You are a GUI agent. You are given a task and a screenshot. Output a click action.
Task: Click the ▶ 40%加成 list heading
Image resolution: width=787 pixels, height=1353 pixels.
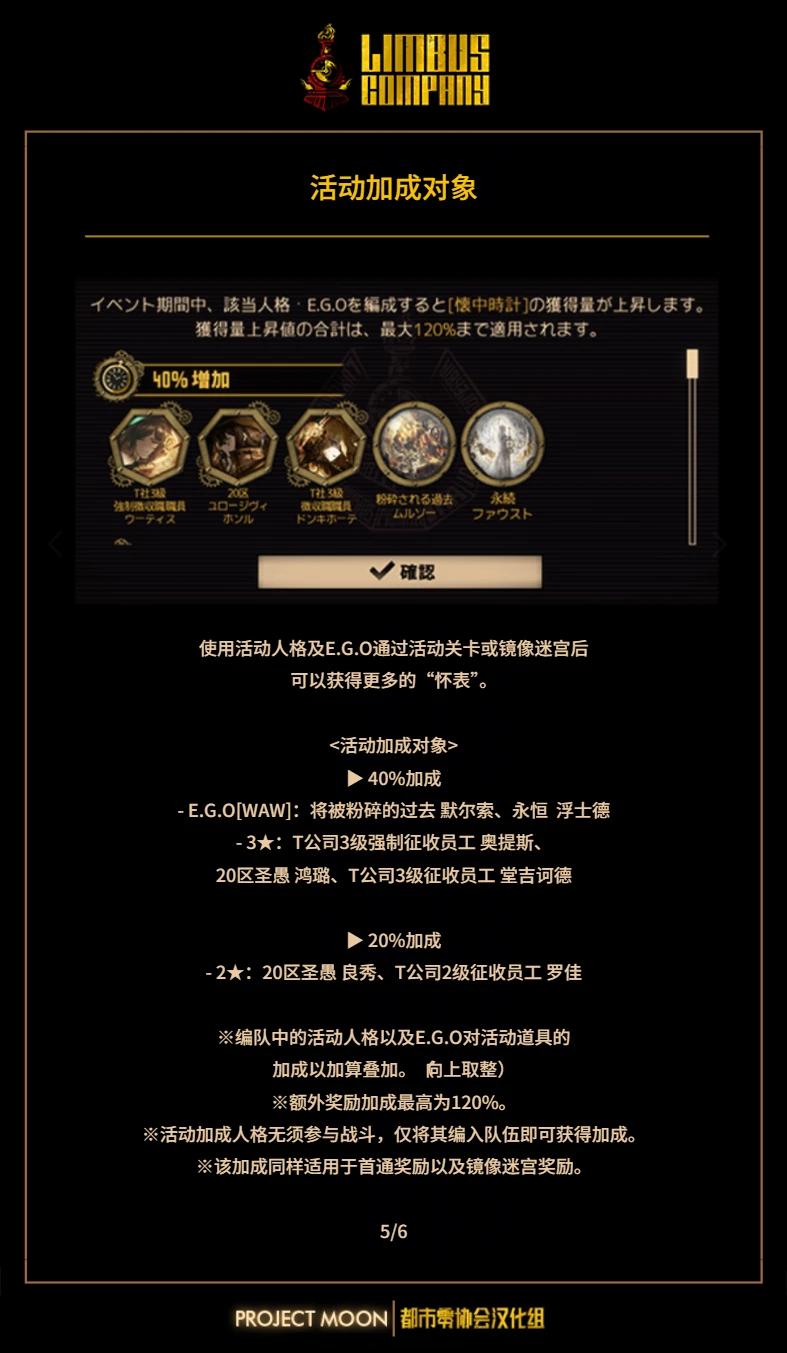tap(394, 778)
